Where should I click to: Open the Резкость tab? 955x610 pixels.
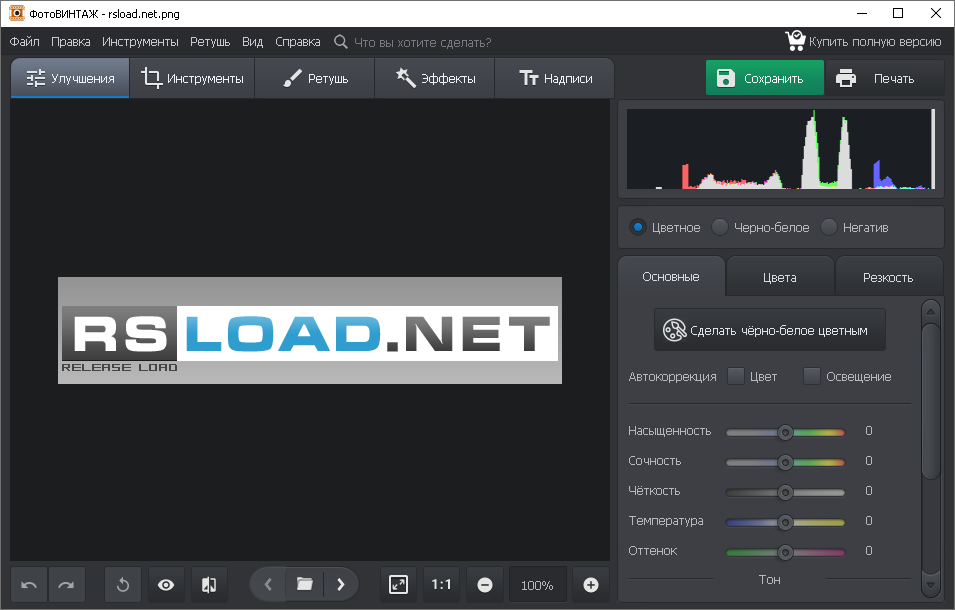point(887,278)
